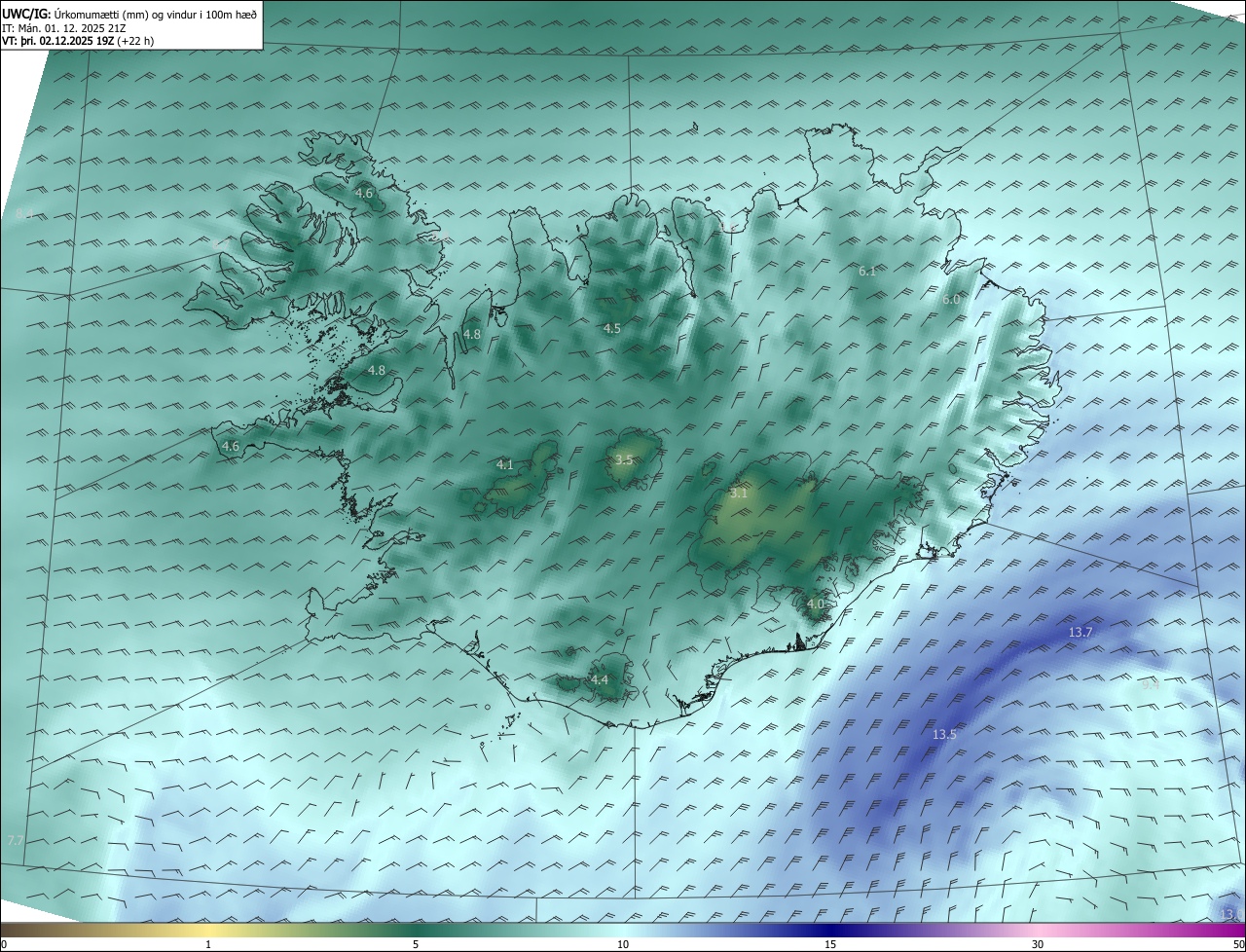1246x952 pixels.
Task: Click the 4.6 label on the northern Westfjords
Action: (364, 194)
